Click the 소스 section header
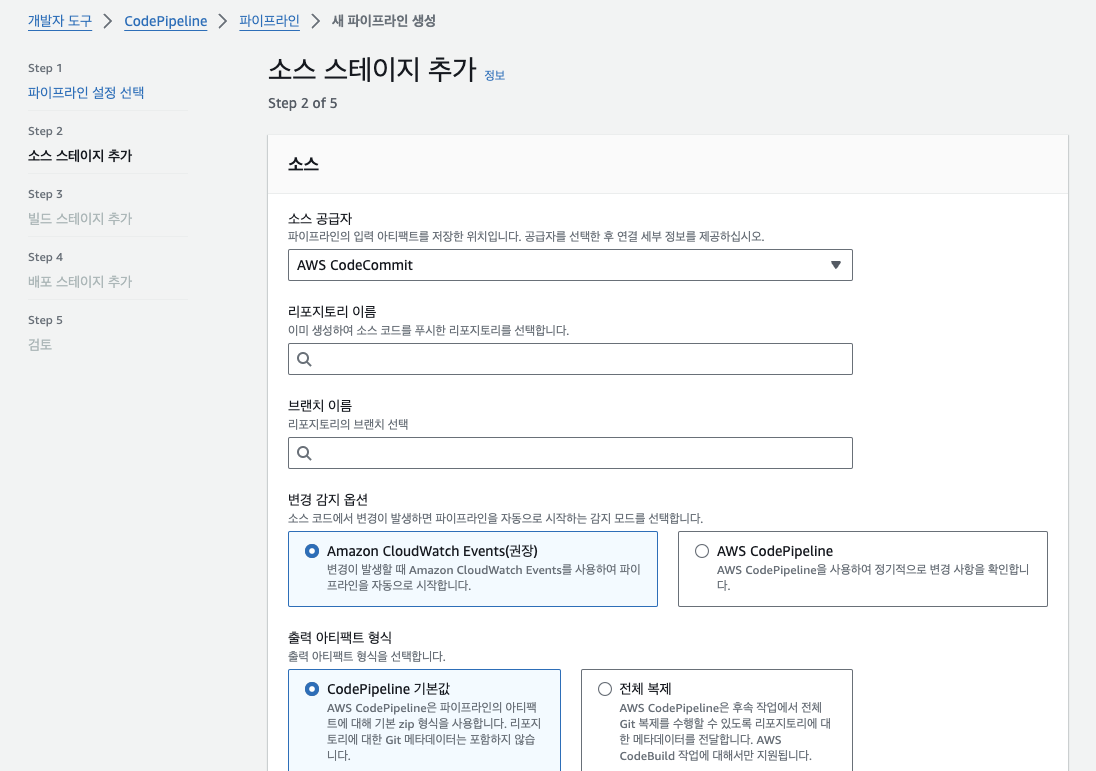The image size is (1096, 771). pos(303,164)
